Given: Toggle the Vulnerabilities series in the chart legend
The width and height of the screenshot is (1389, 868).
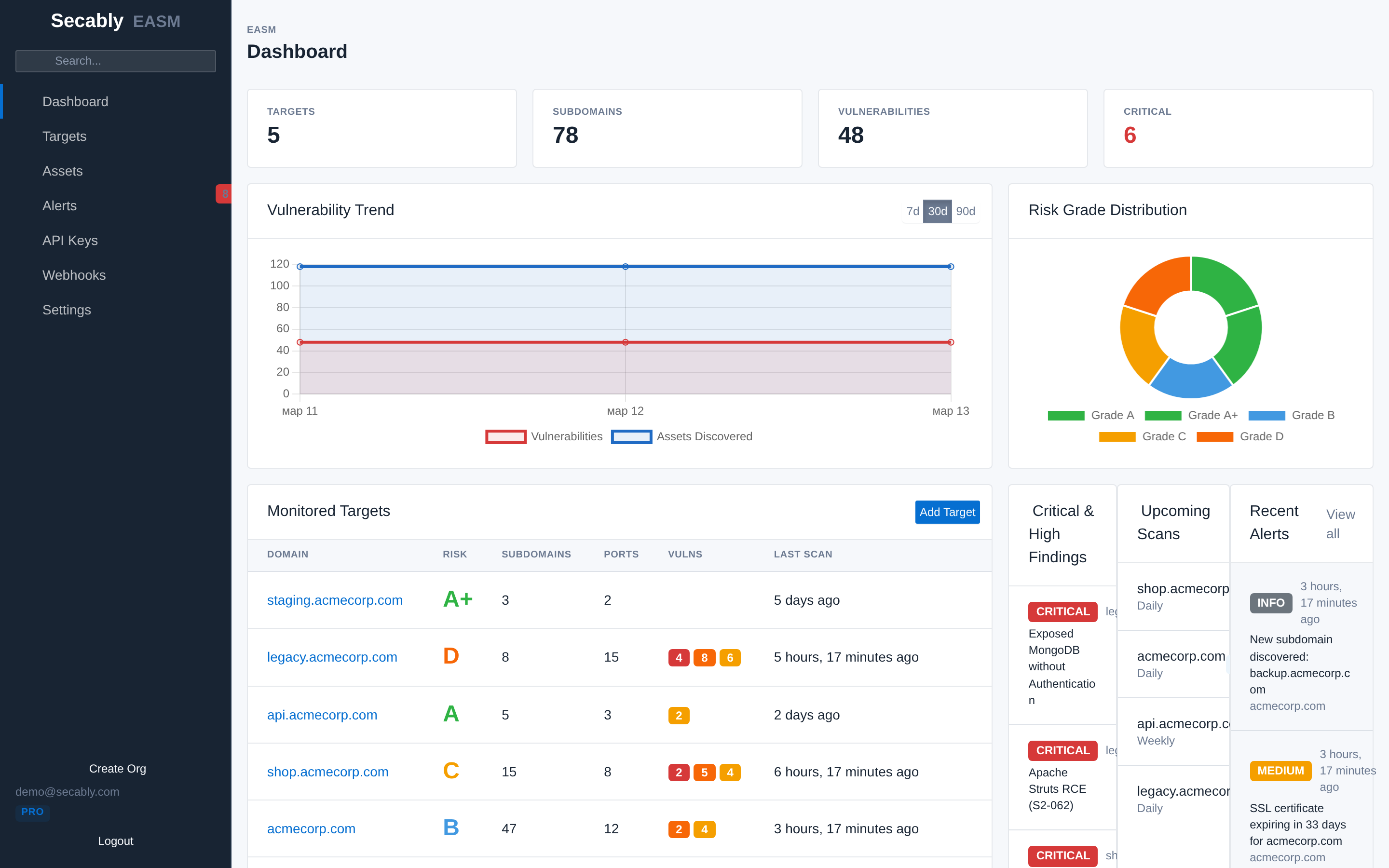Looking at the screenshot, I should tap(544, 436).
